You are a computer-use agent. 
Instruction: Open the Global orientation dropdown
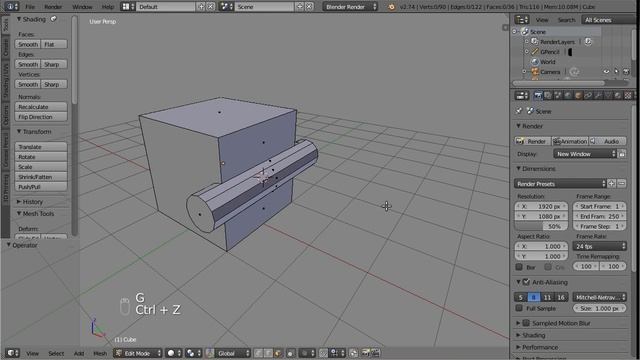[x=228, y=353]
